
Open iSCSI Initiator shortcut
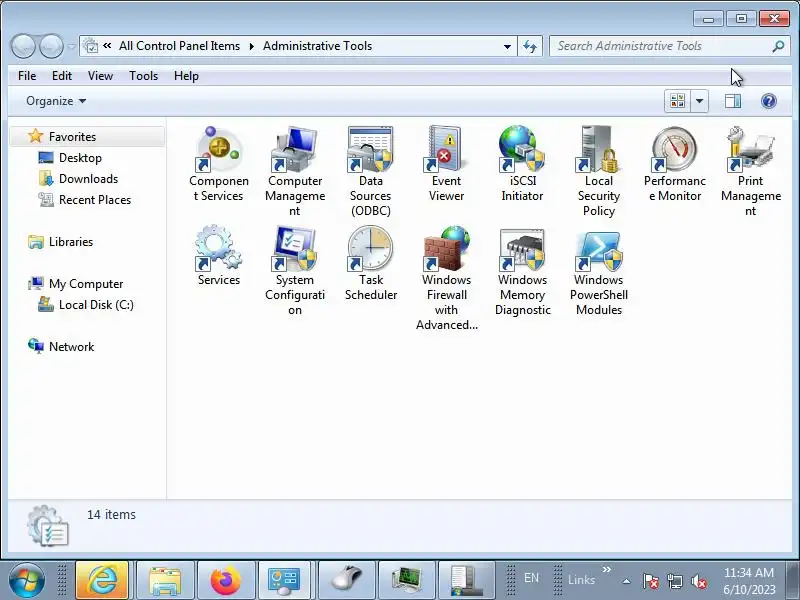522,164
